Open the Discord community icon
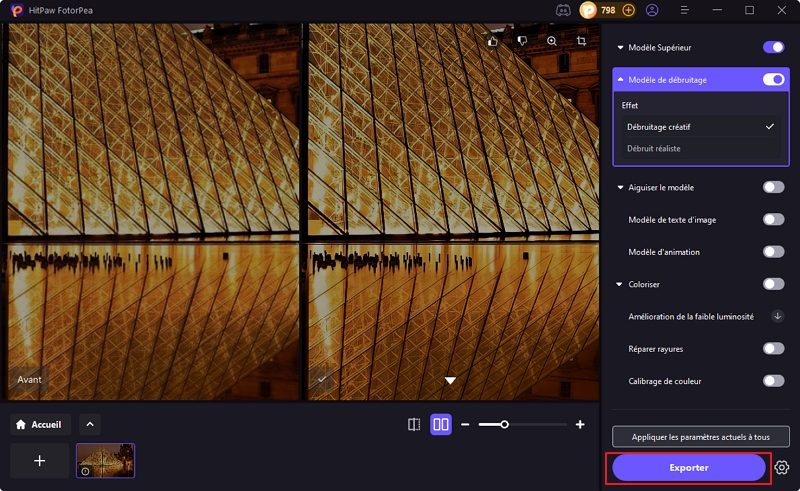 [x=563, y=10]
